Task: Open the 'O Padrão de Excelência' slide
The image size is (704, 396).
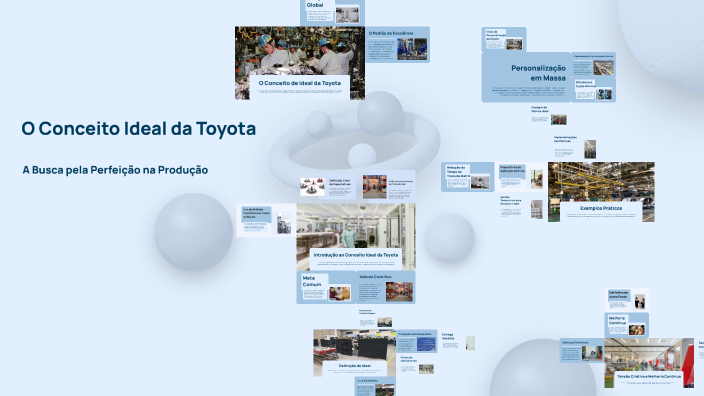Action: tap(397, 44)
